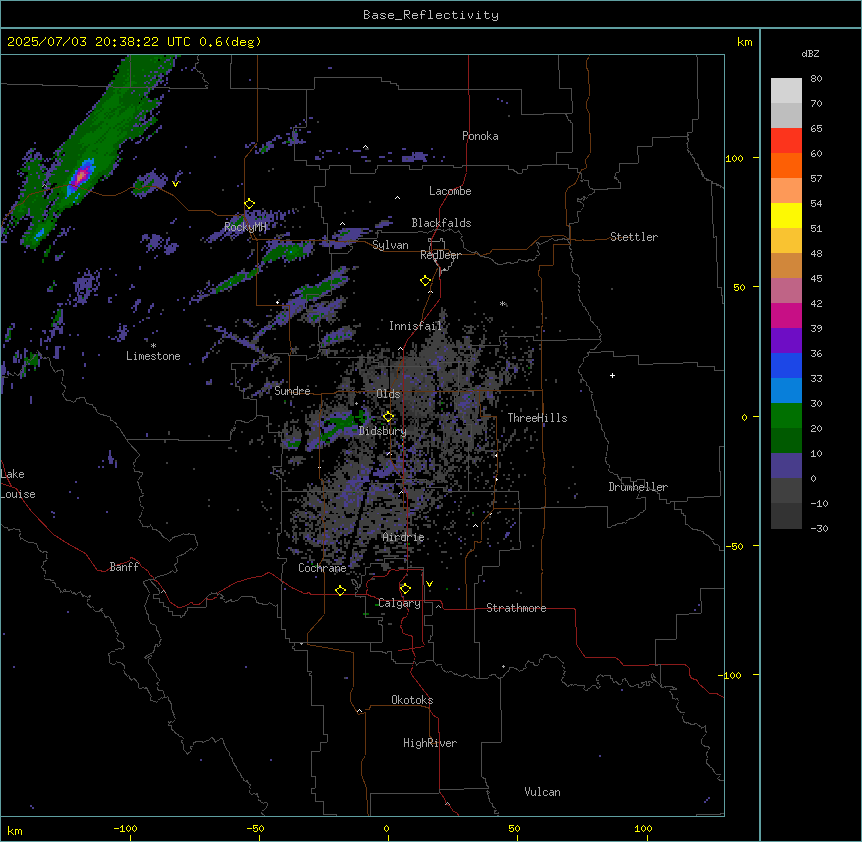Click the asterisk marker northeast of Innisfail
The image size is (862, 842).
click(502, 303)
